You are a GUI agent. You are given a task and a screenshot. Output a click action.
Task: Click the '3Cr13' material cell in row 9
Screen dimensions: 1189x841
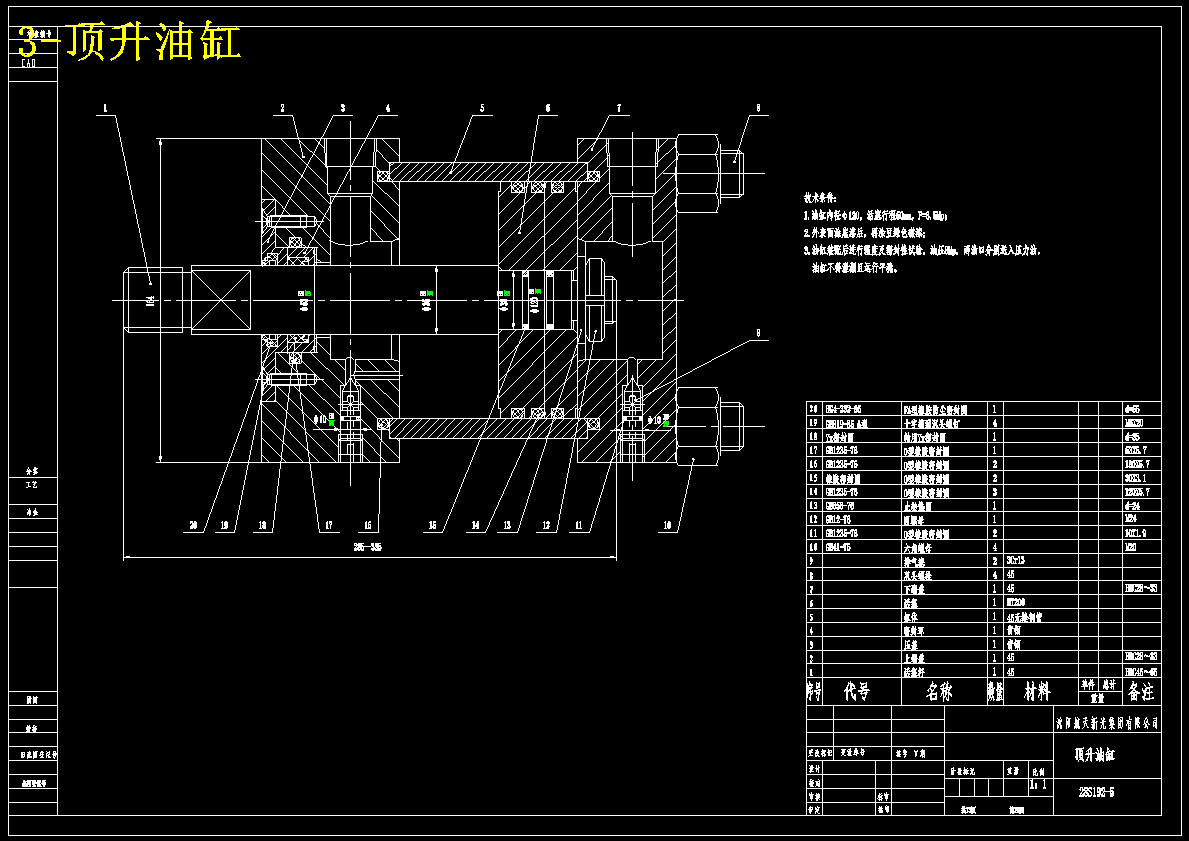click(1016, 561)
